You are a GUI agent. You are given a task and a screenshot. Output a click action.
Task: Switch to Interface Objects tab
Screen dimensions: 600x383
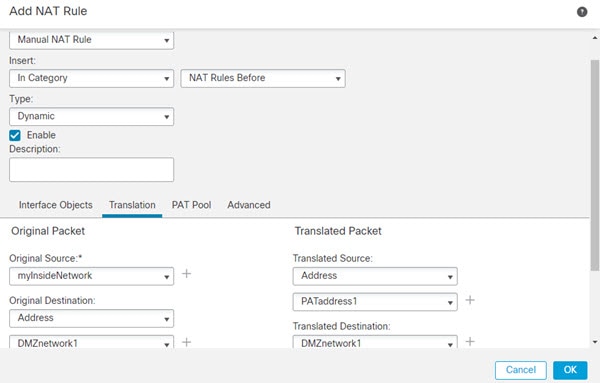point(55,205)
